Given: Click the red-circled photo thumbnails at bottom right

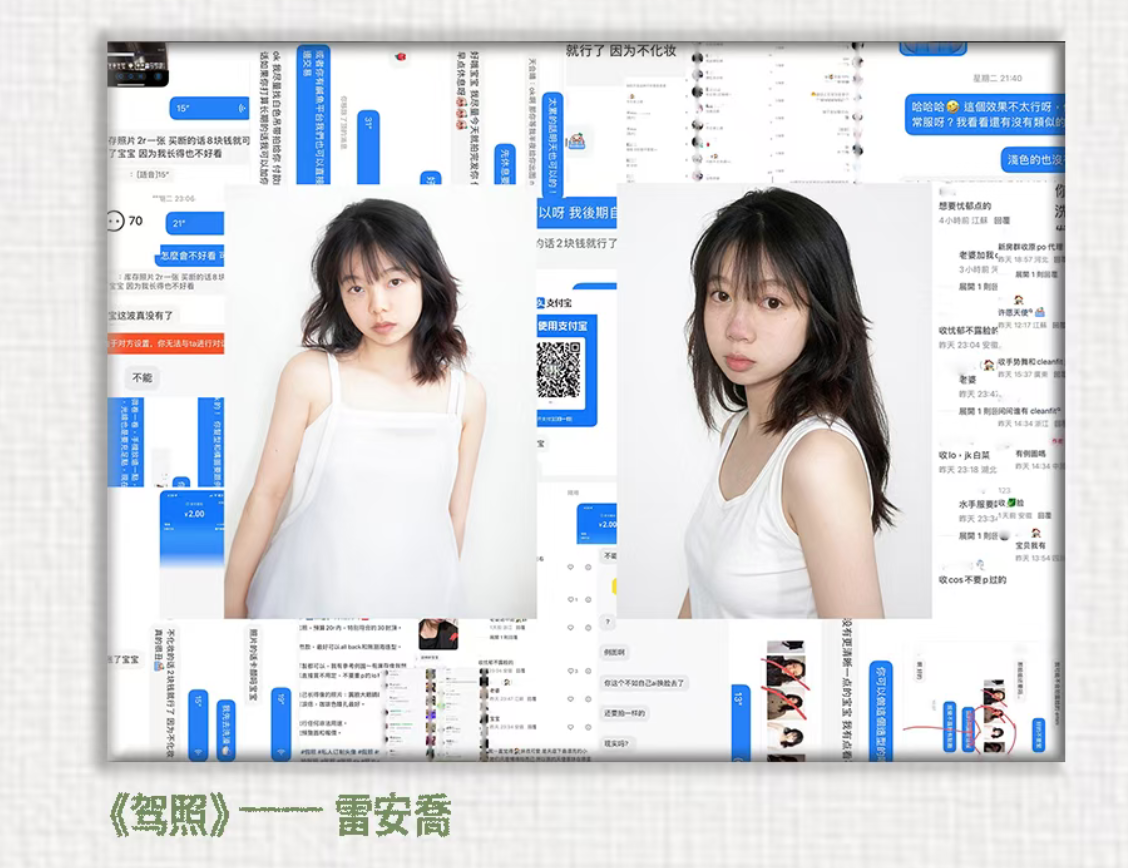Looking at the screenshot, I should point(994,716).
